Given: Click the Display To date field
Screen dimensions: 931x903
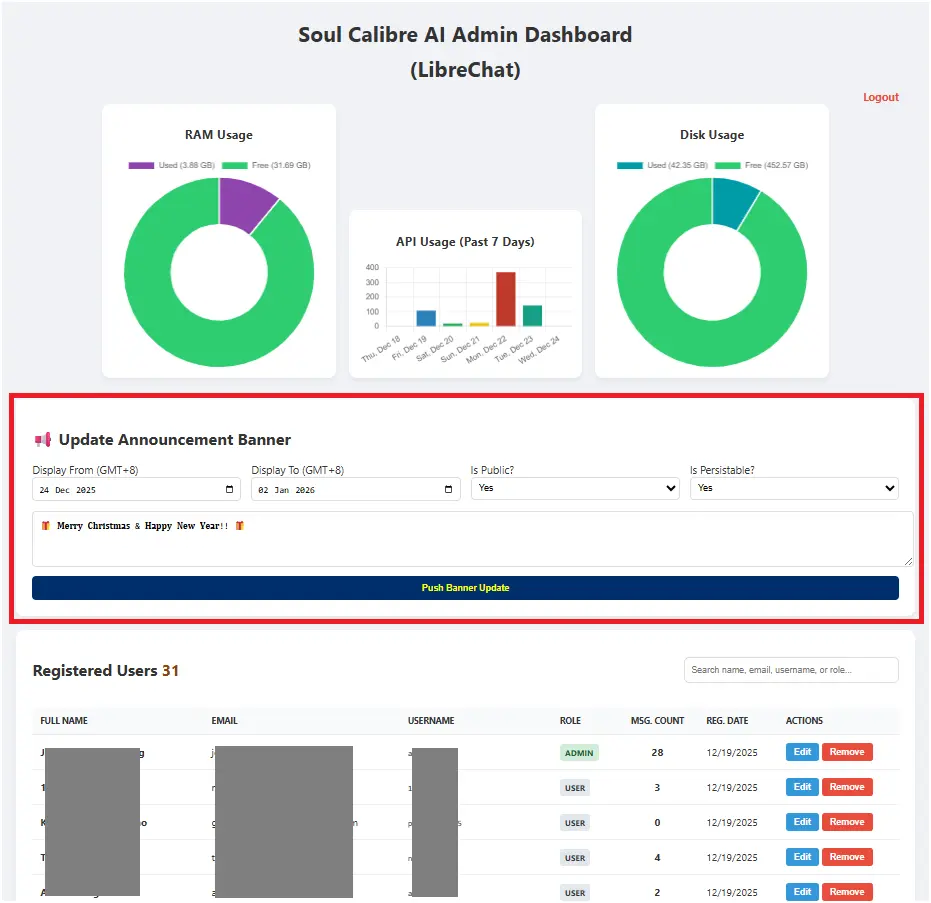Looking at the screenshot, I should point(356,489).
